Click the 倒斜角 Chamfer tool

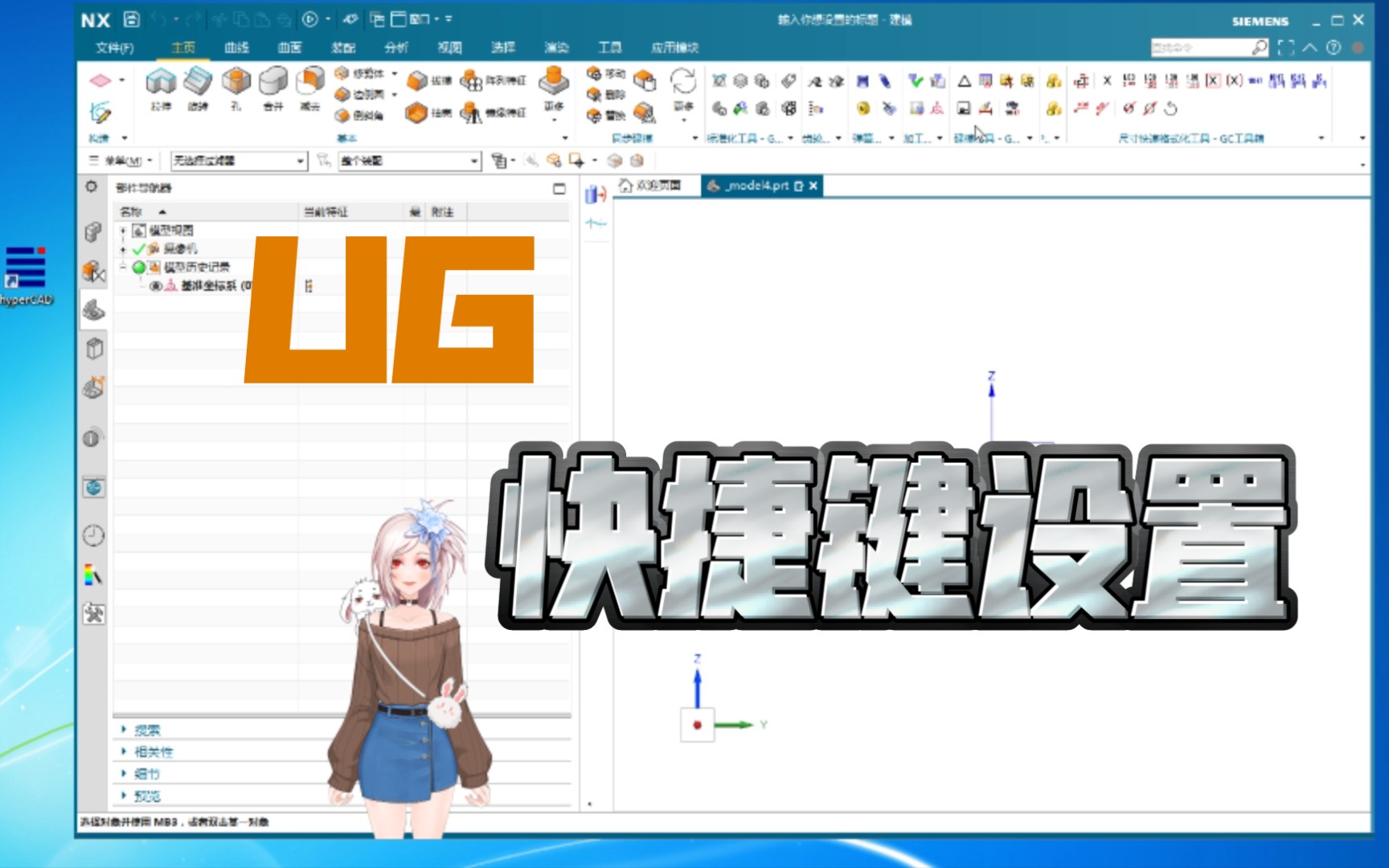click(x=359, y=115)
